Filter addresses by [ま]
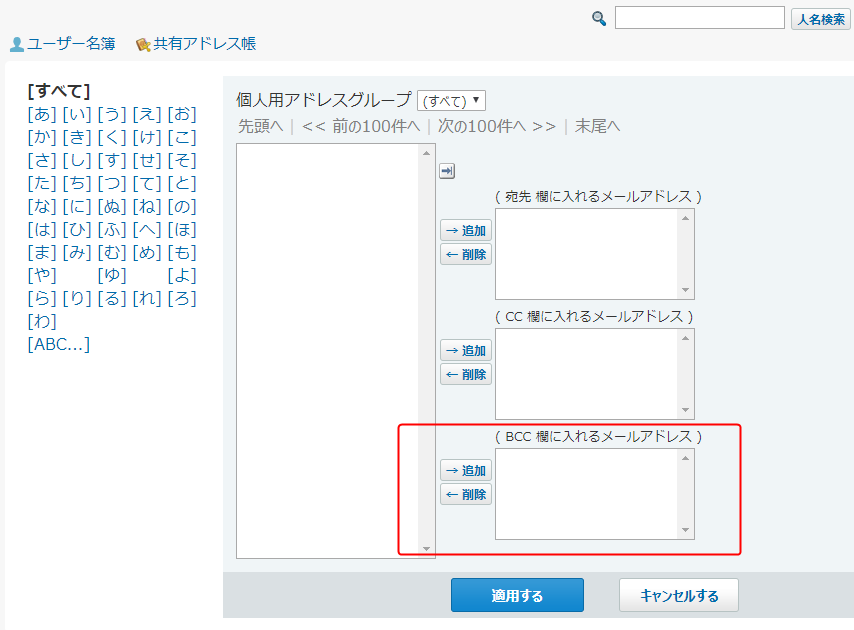 point(42,252)
